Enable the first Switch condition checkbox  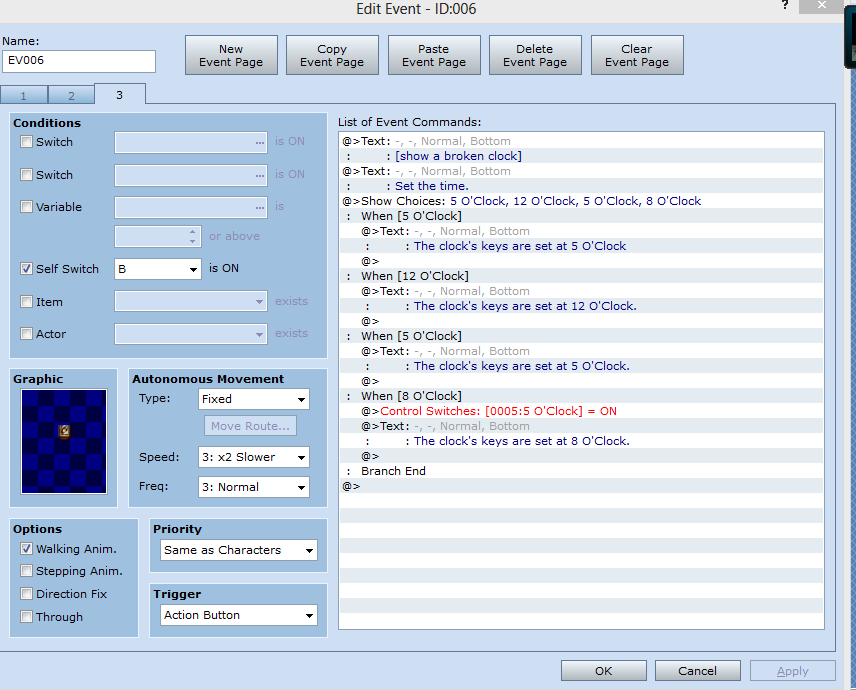26,142
